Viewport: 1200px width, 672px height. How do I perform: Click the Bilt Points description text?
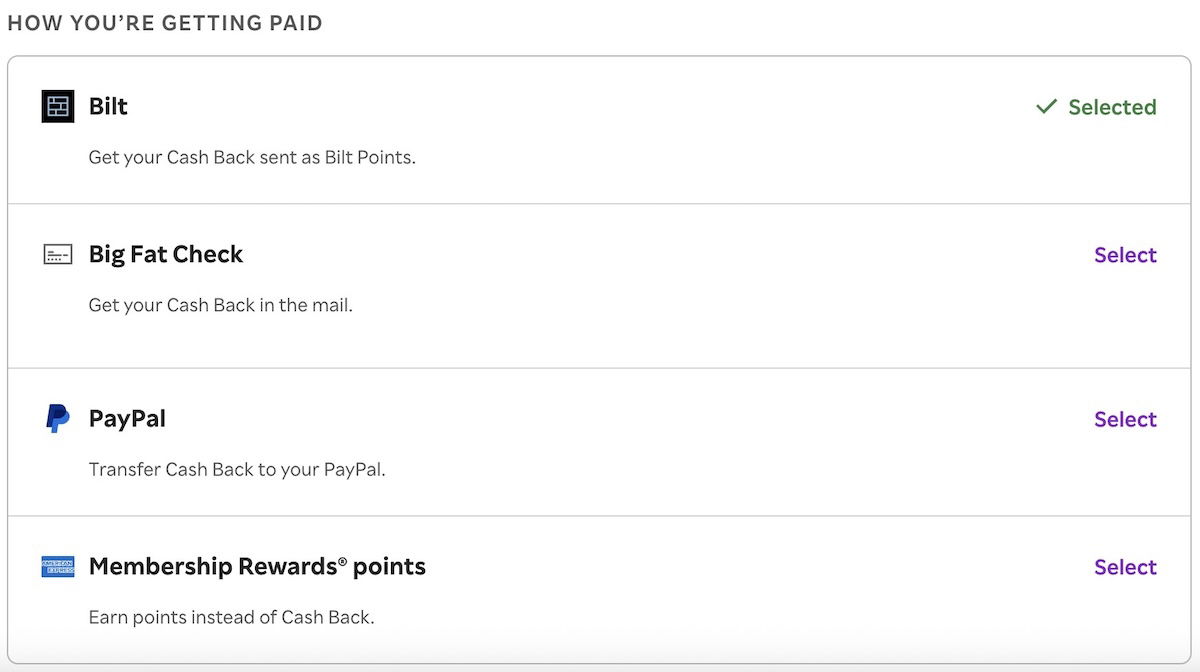pos(252,157)
